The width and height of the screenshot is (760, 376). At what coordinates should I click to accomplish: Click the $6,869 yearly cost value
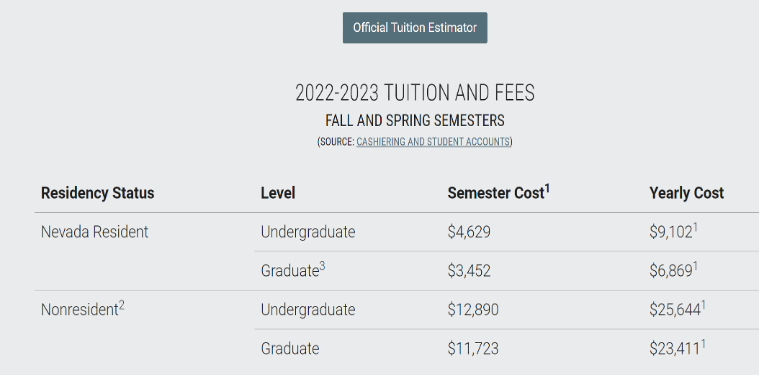[671, 271]
